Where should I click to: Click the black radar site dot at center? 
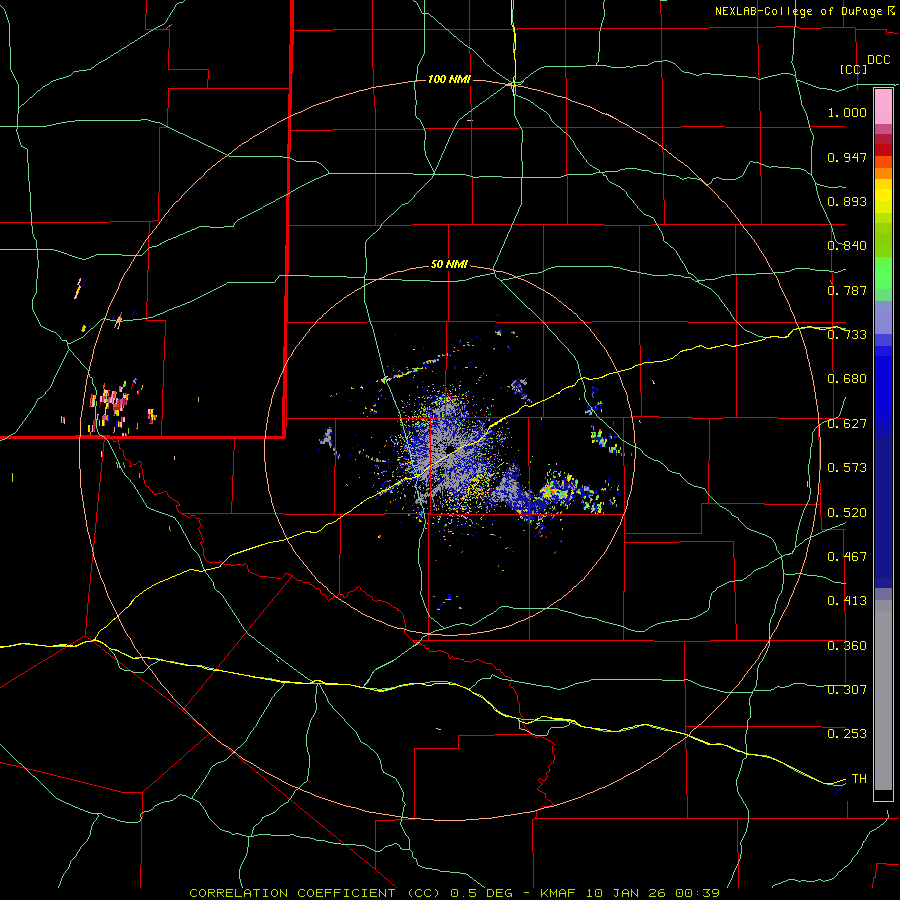tap(450, 448)
